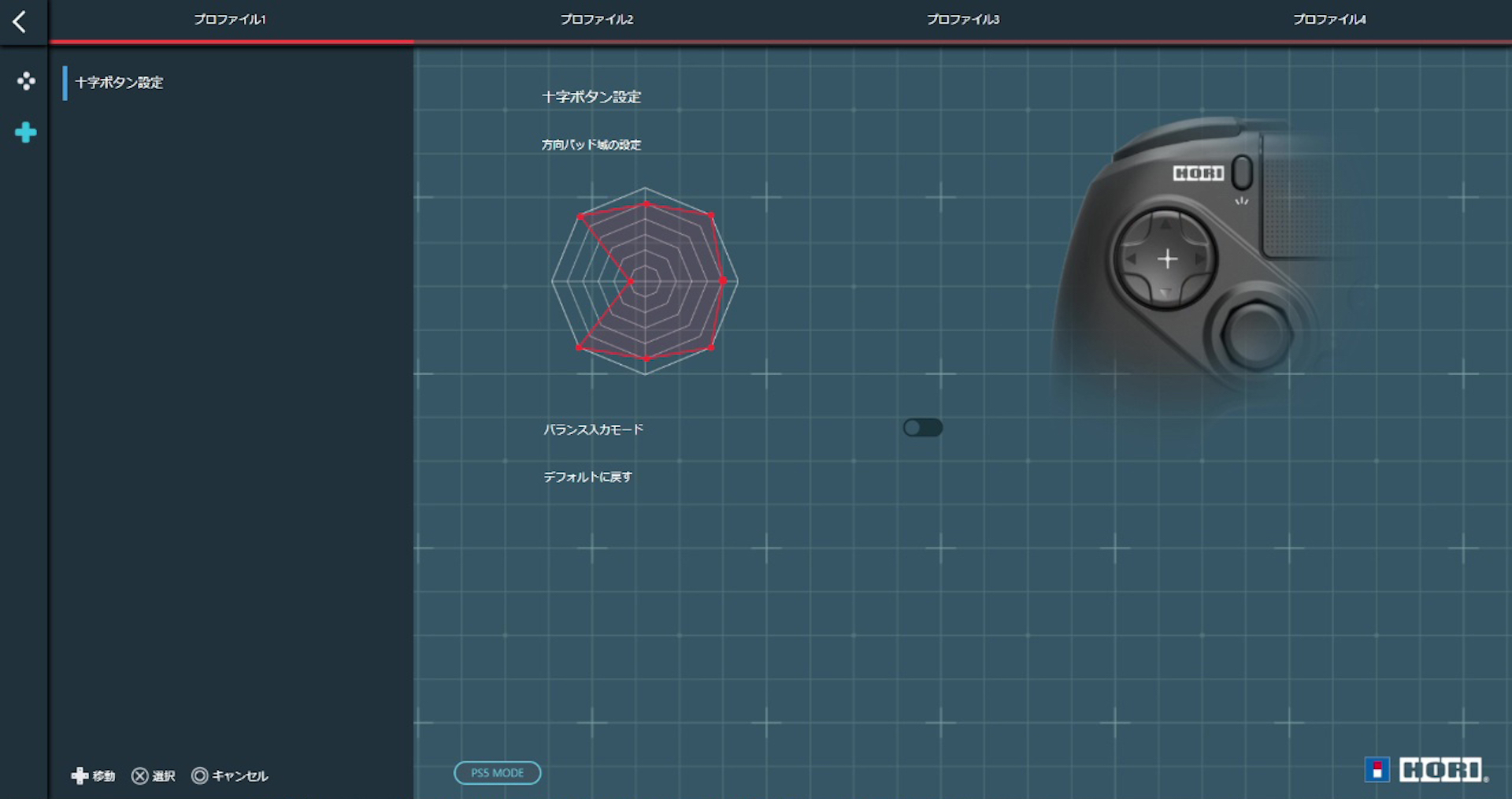Click the 選択 hint at the bottom

coord(154,776)
